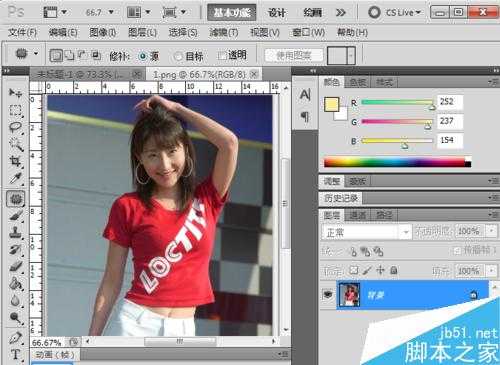Image resolution: width=500 pixels, height=365 pixels.
Task: Click the Design workspace button
Action: tap(277, 13)
